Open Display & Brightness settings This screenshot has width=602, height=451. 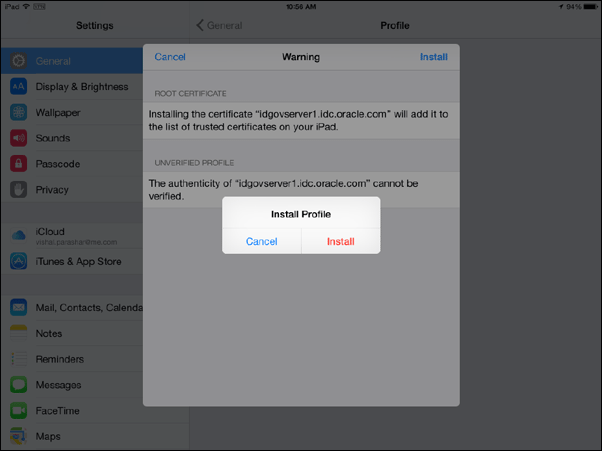pyautogui.click(x=72, y=87)
